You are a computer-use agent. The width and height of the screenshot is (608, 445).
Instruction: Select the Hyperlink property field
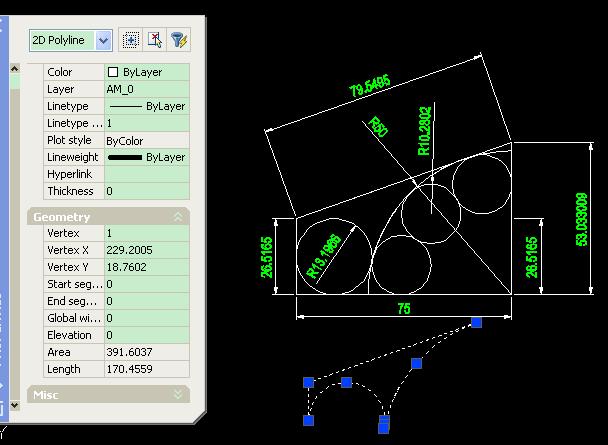(147, 174)
